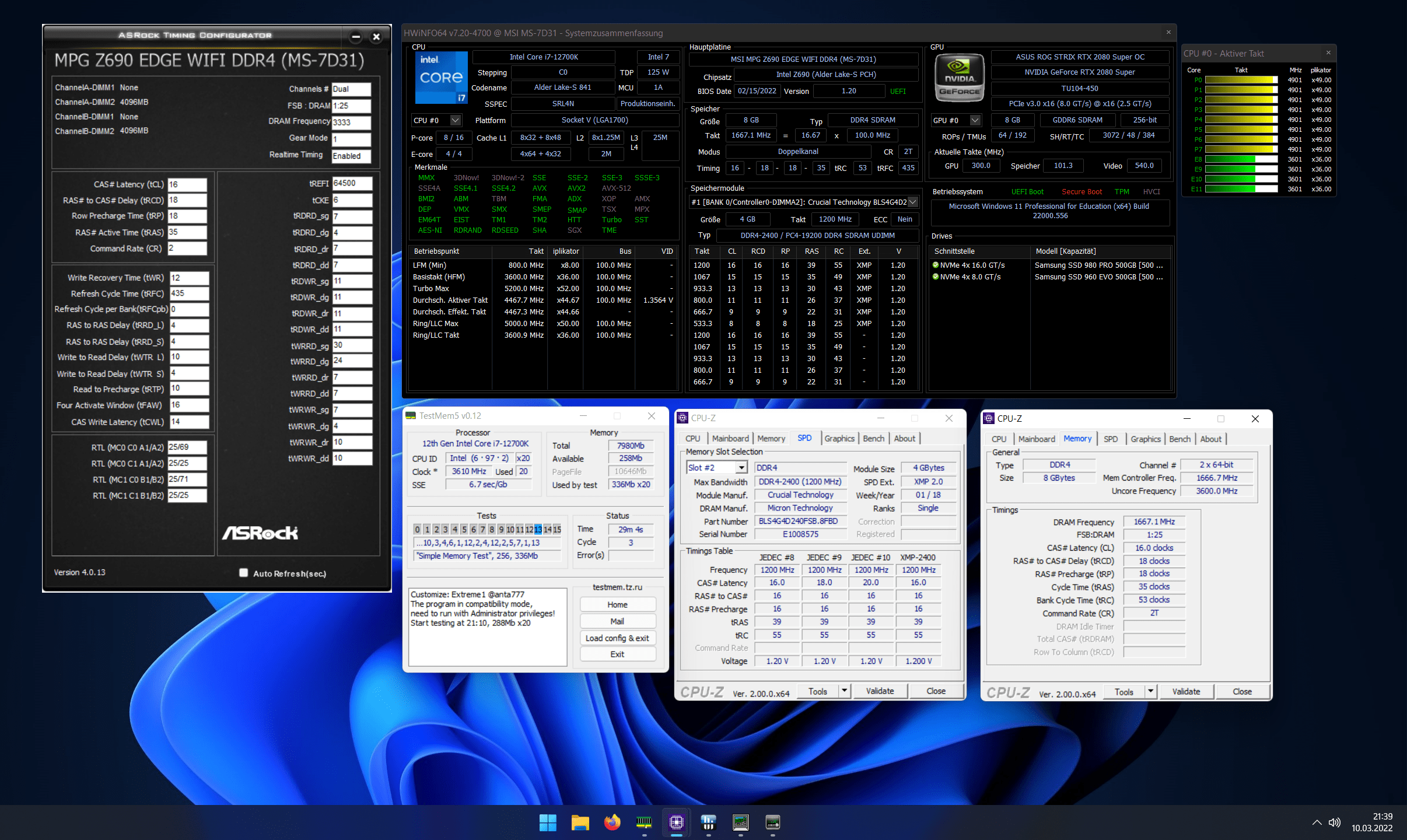Click the Mail button in TestMem5

pos(618,621)
